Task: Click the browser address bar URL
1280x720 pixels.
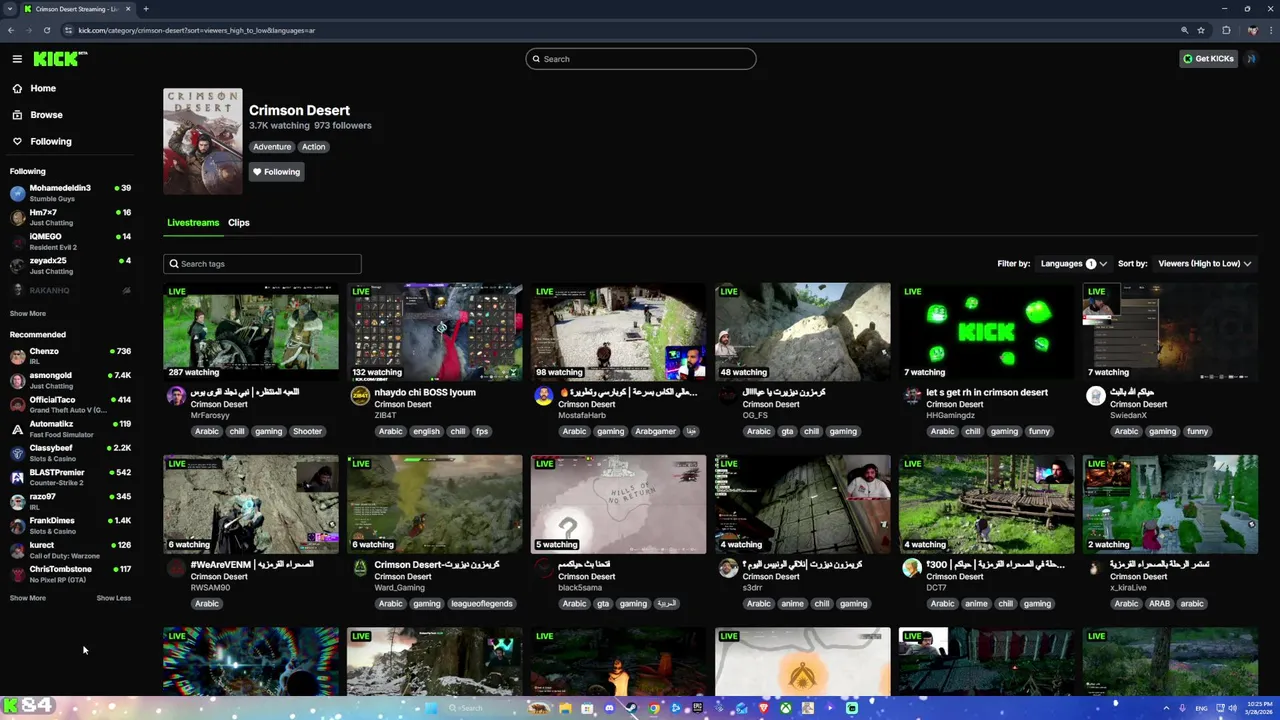Action: coord(197,30)
